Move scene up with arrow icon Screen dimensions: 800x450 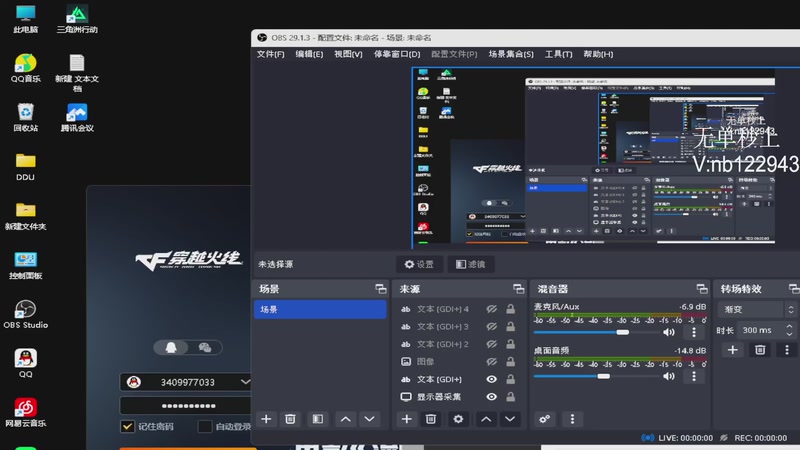[x=345, y=419]
